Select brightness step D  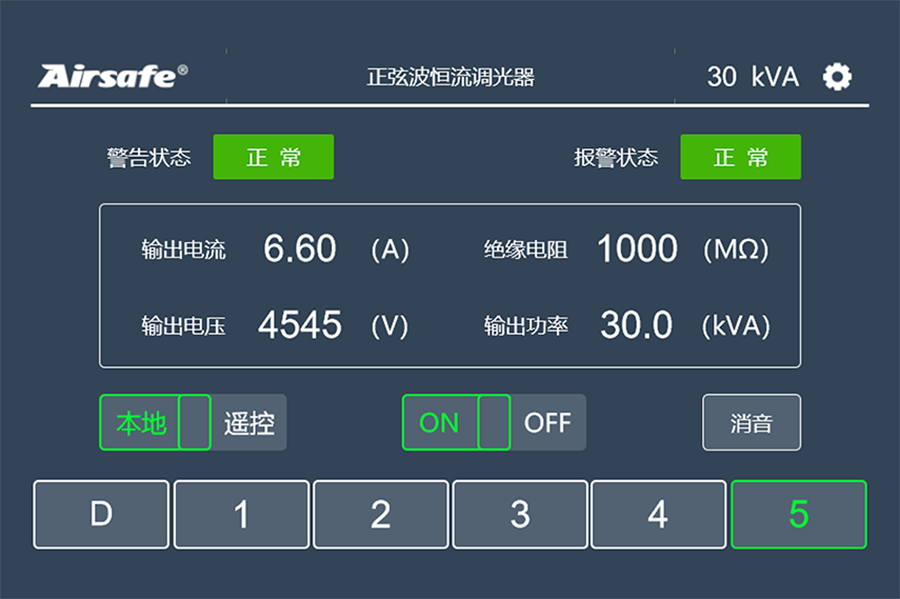coord(100,514)
